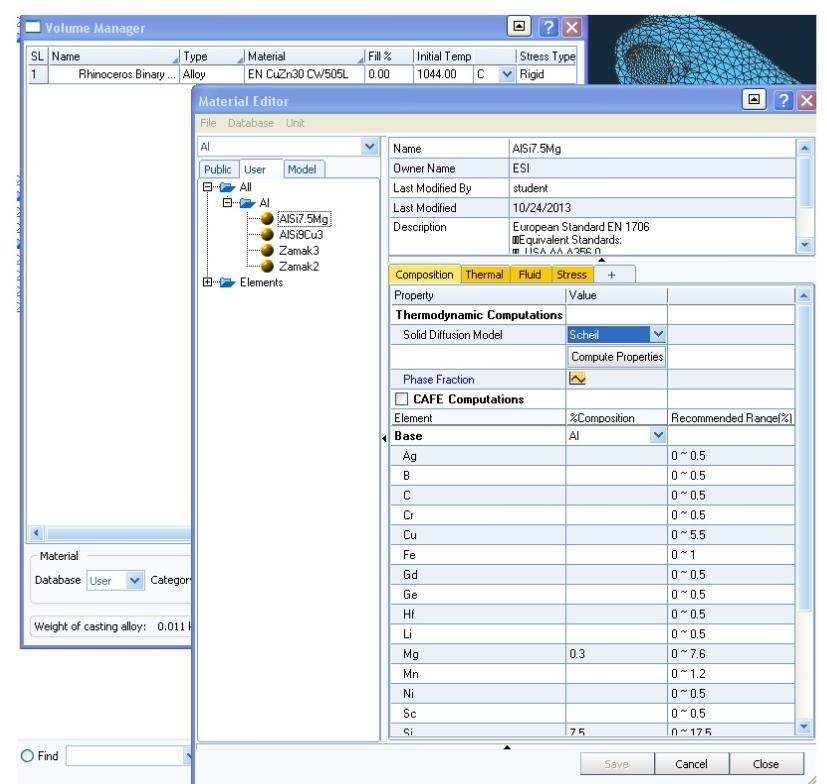Viewport: 827px width, 784px height.
Task: Collapse the left tree panel arrow
Action: 384,438
